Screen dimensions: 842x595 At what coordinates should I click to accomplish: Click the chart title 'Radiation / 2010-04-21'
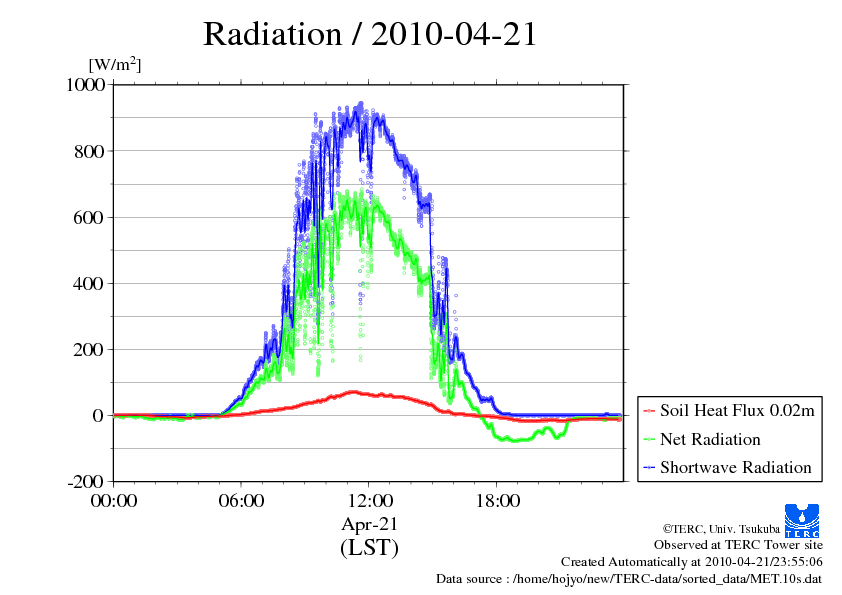pyautogui.click(x=370, y=34)
